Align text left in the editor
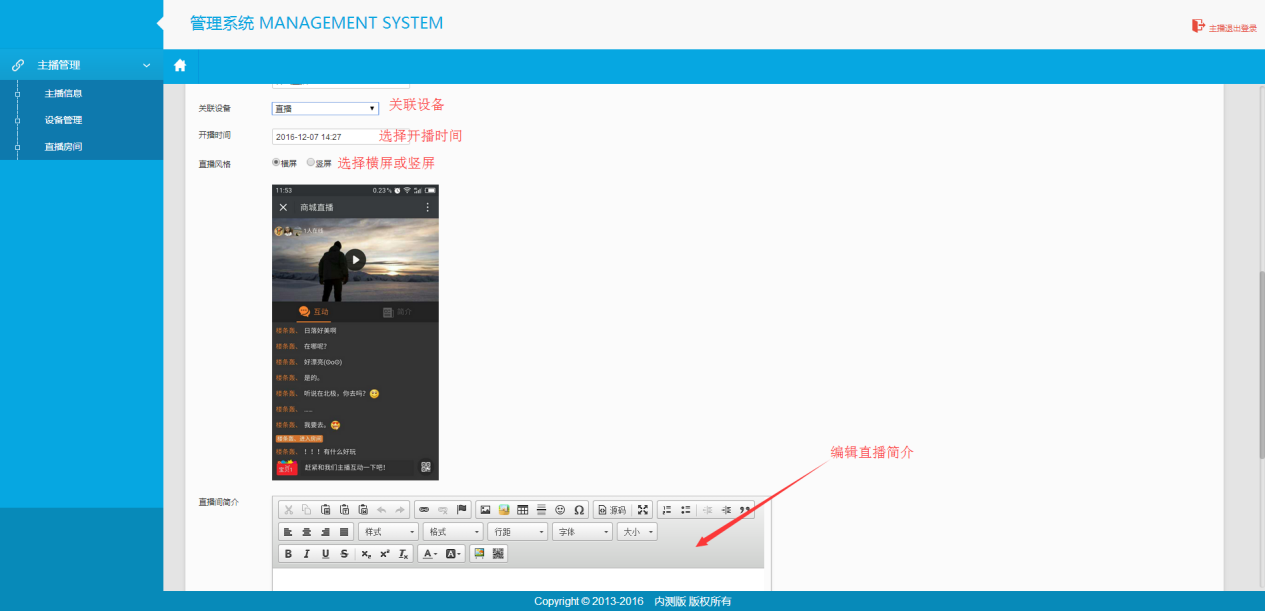The height and width of the screenshot is (611, 1265). coord(289,532)
